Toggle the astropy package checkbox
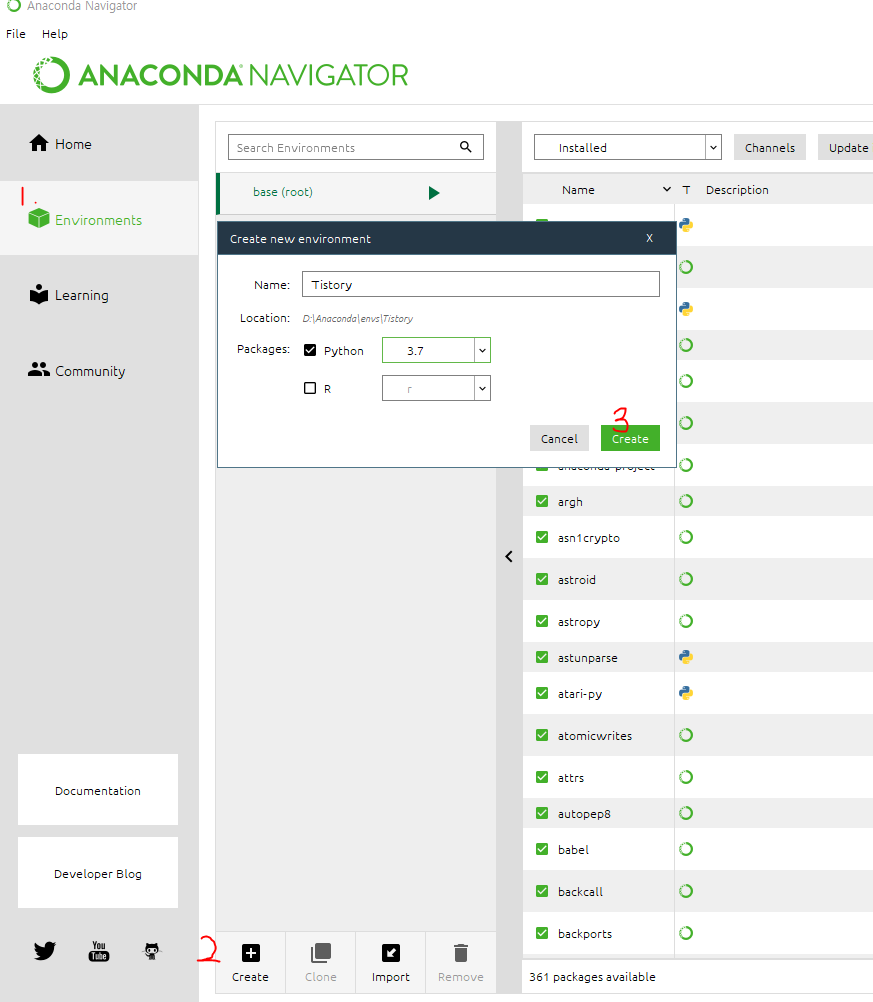873x1002 pixels. pos(542,621)
